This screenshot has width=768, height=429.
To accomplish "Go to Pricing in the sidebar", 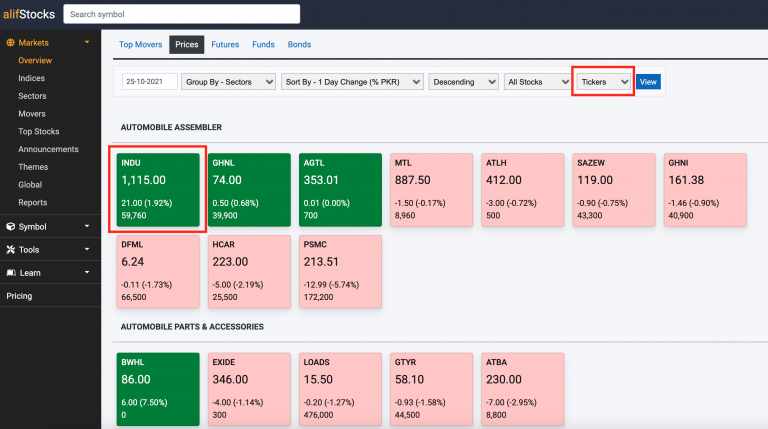I will click(x=22, y=296).
